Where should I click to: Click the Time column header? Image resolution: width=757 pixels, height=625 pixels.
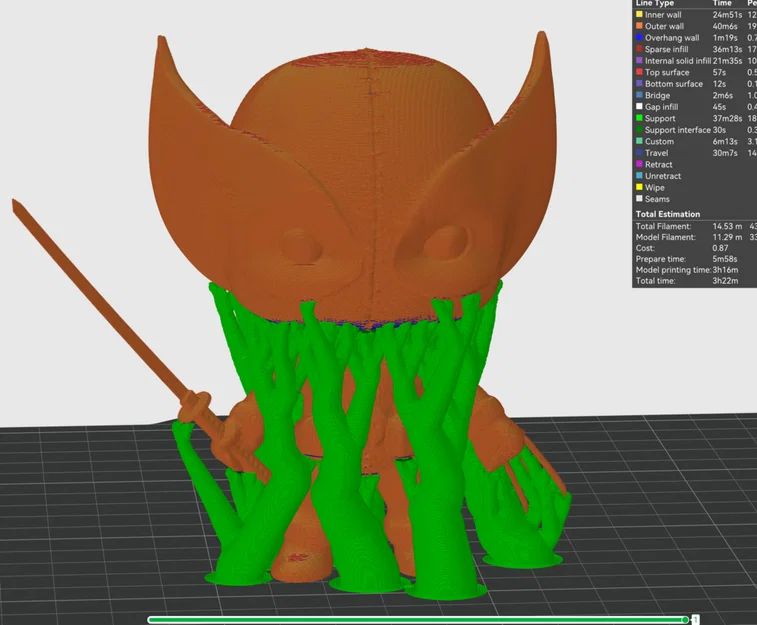click(722, 3)
